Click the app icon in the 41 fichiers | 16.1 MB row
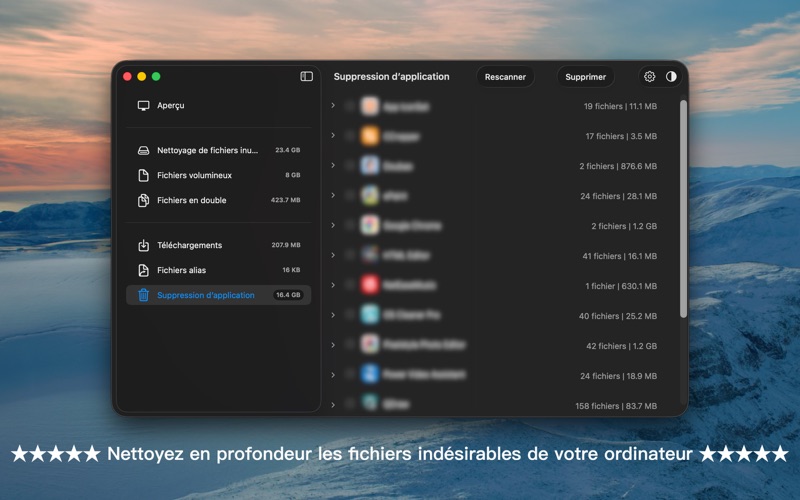The image size is (800, 500). coord(370,255)
